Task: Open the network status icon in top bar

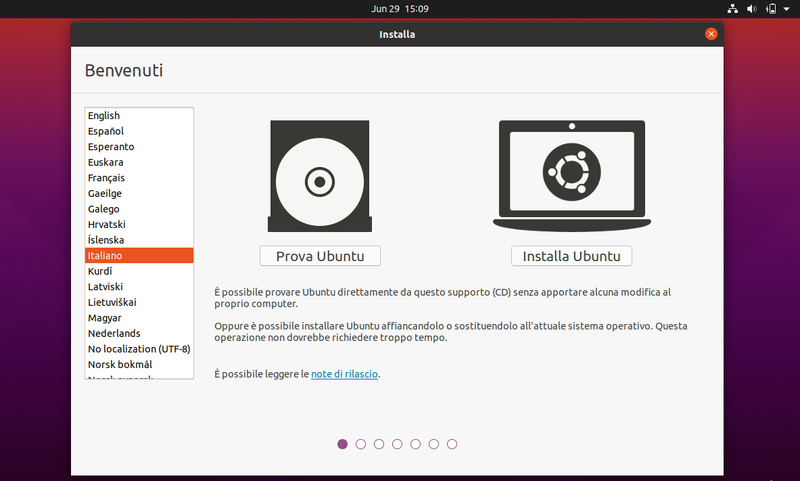Action: point(732,9)
